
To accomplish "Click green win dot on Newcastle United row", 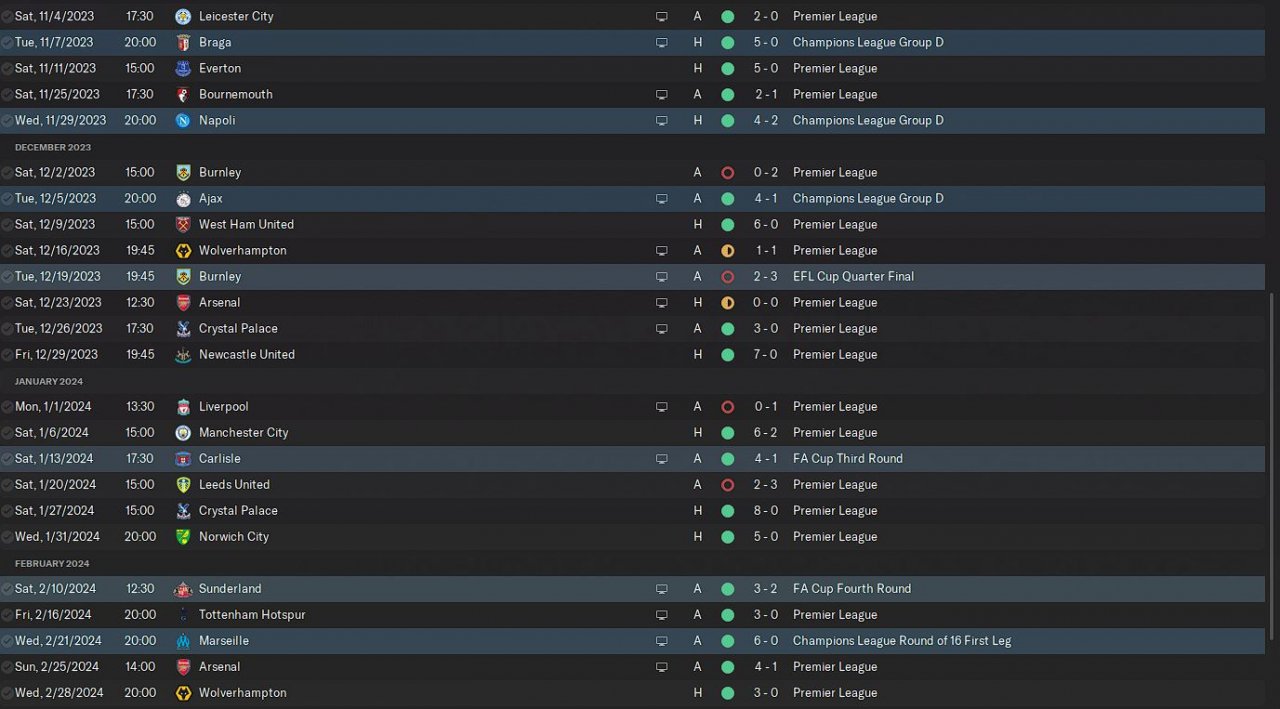I will [x=727, y=354].
